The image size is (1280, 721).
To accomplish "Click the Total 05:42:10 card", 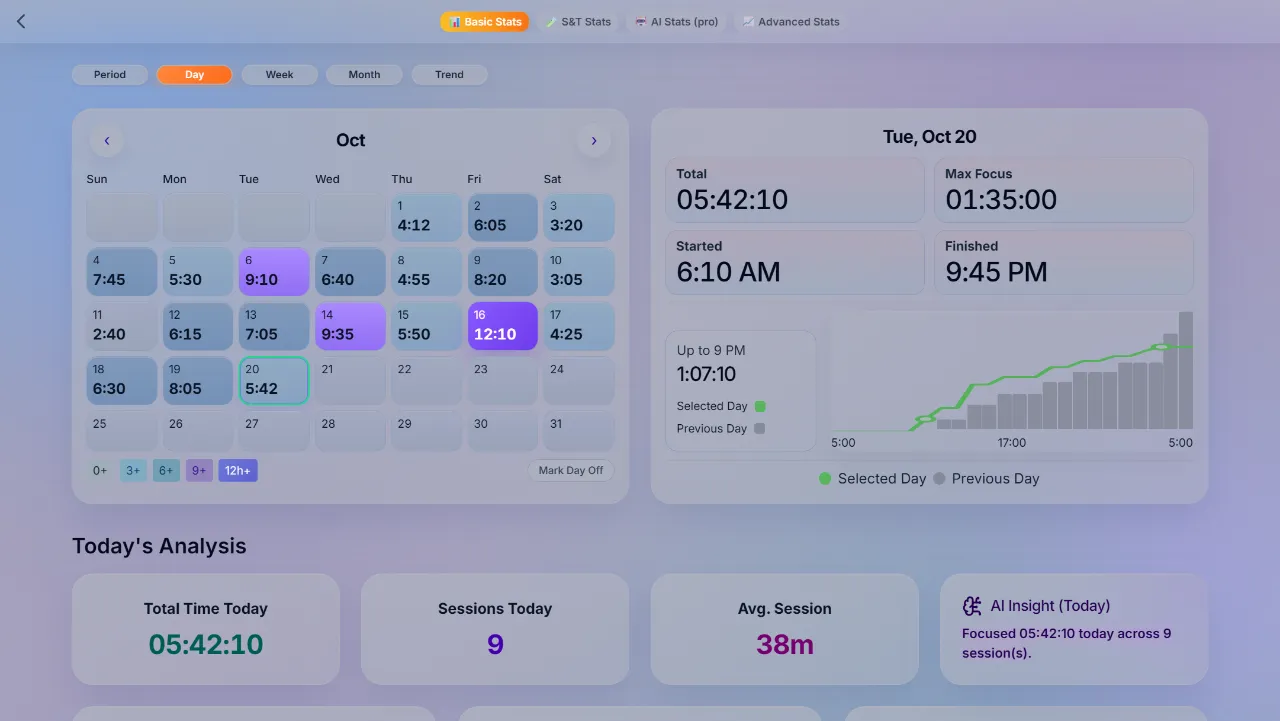I will [x=795, y=190].
